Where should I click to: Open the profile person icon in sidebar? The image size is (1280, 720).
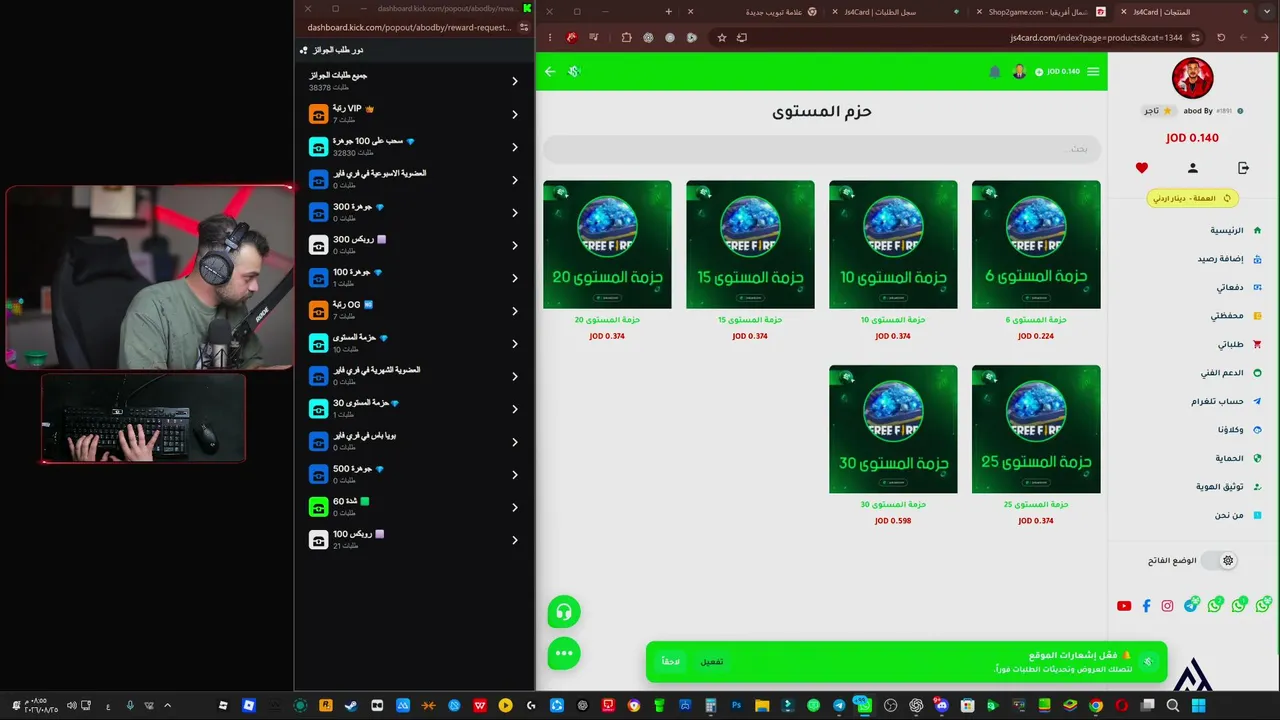click(x=1192, y=168)
